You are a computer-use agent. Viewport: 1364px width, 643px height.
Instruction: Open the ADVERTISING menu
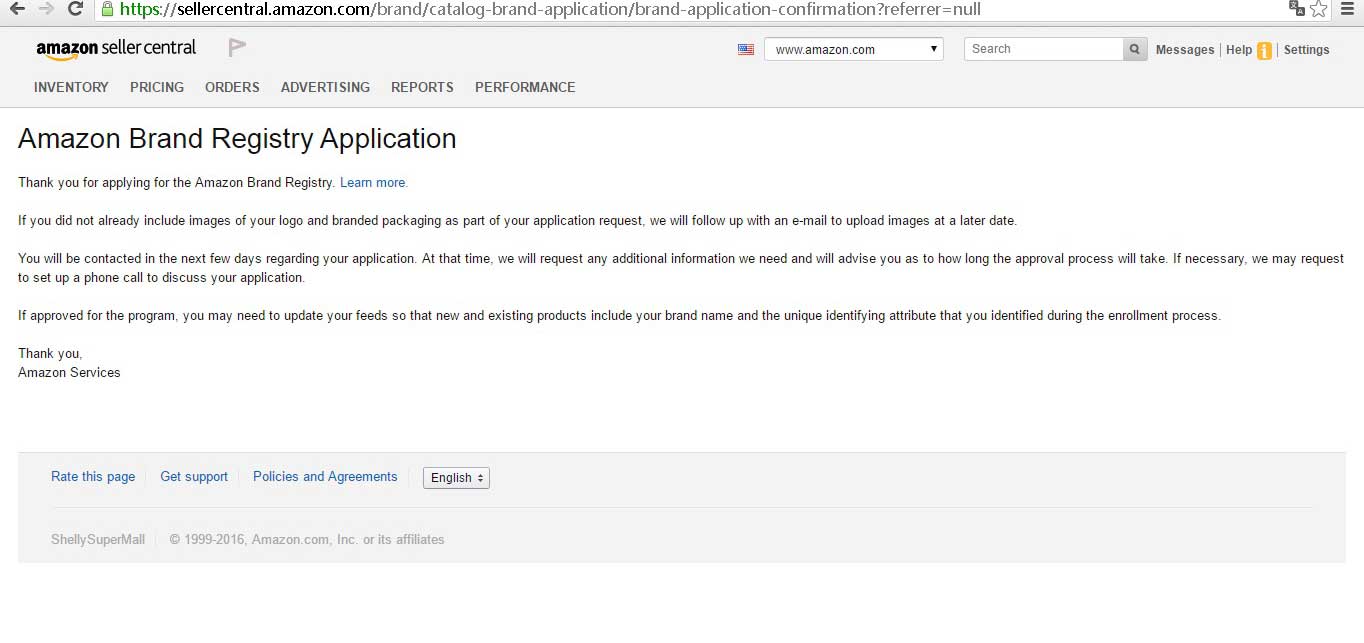[325, 87]
